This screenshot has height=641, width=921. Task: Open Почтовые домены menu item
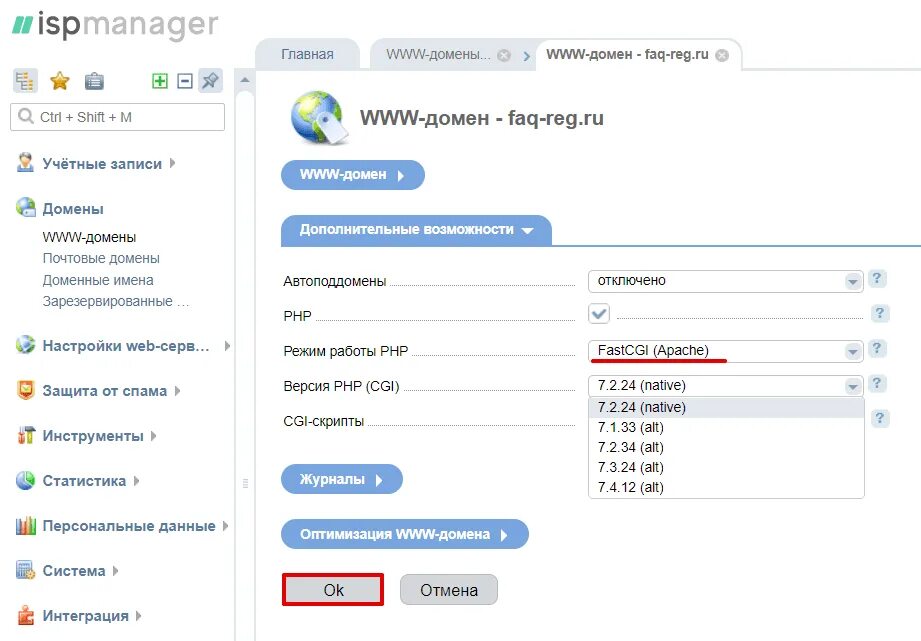click(101, 259)
